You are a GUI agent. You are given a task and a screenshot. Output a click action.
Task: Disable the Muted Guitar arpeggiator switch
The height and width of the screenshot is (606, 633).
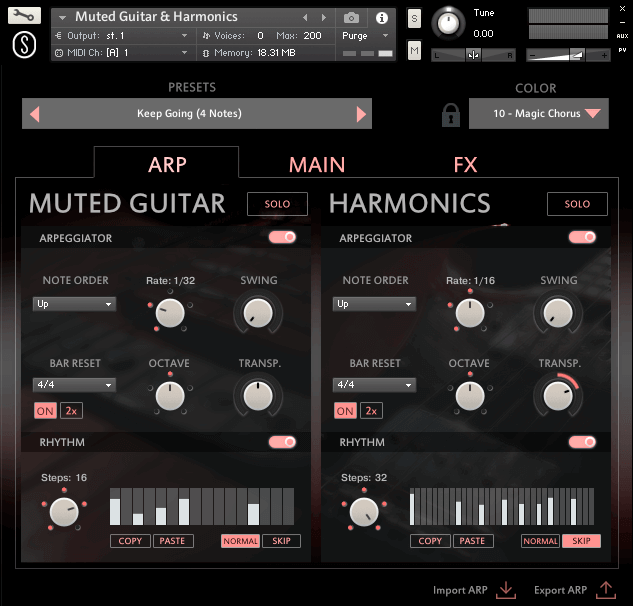282,238
